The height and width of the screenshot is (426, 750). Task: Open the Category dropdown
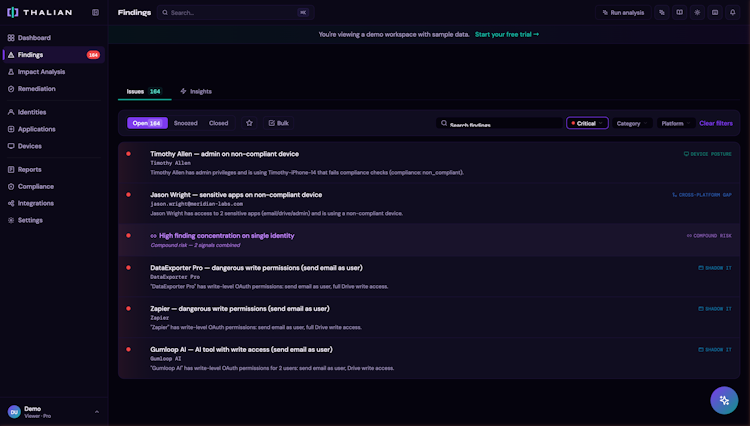point(632,123)
